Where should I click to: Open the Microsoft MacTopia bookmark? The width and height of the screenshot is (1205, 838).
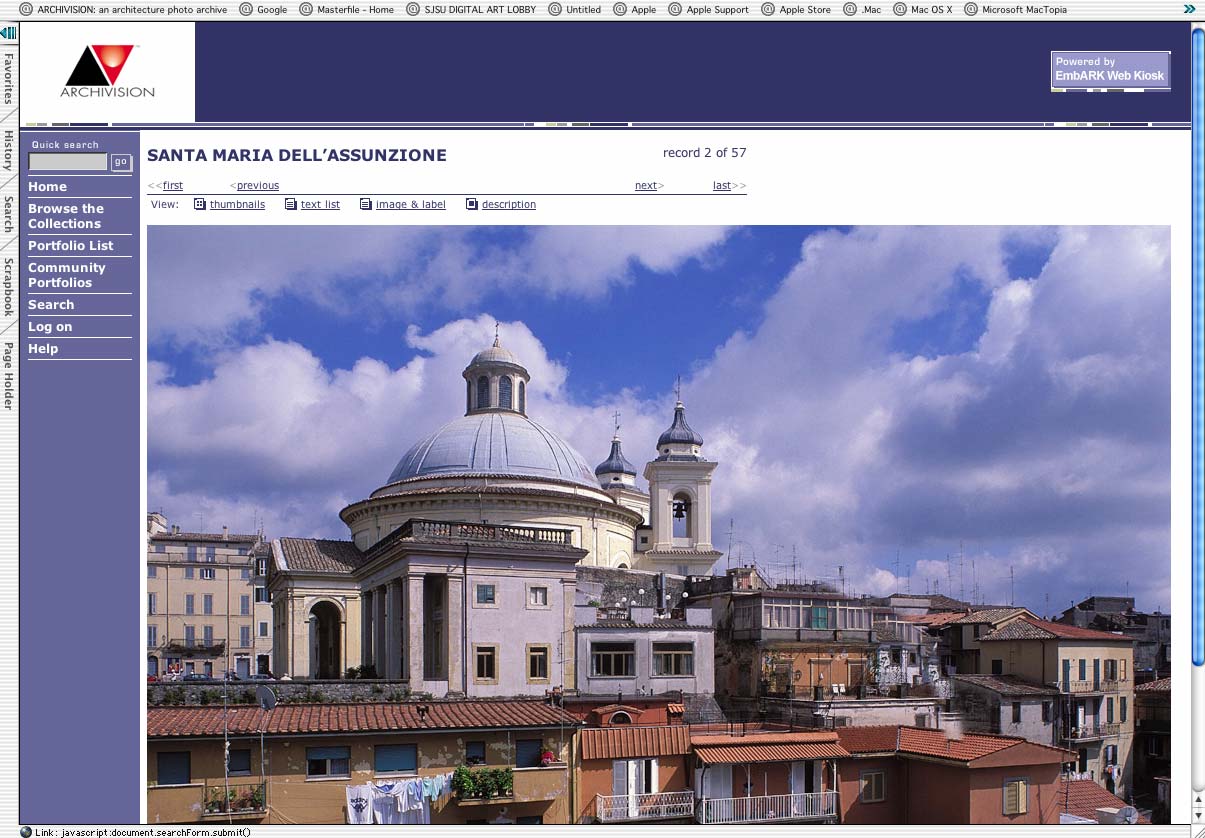tap(1015, 9)
